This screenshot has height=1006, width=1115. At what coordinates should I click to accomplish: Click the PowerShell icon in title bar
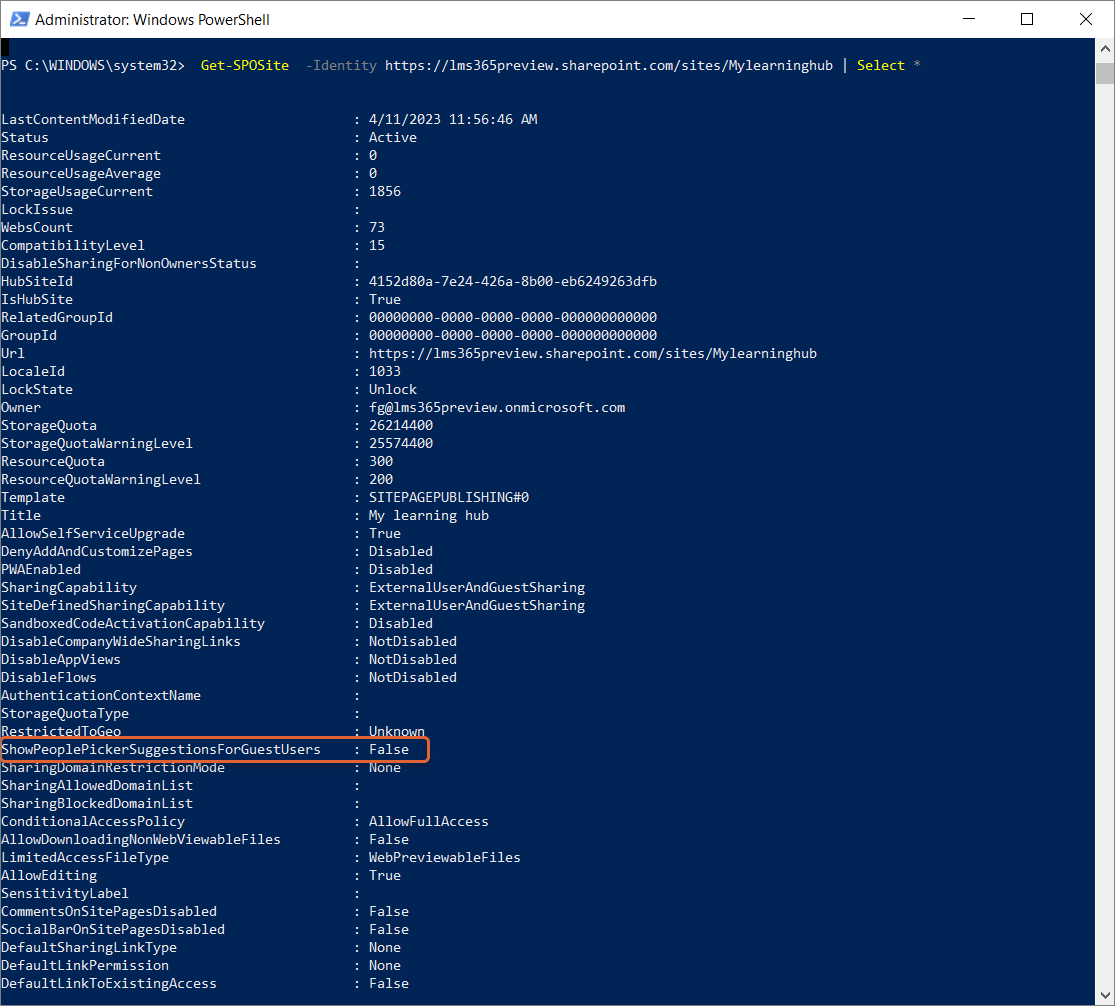[18, 19]
